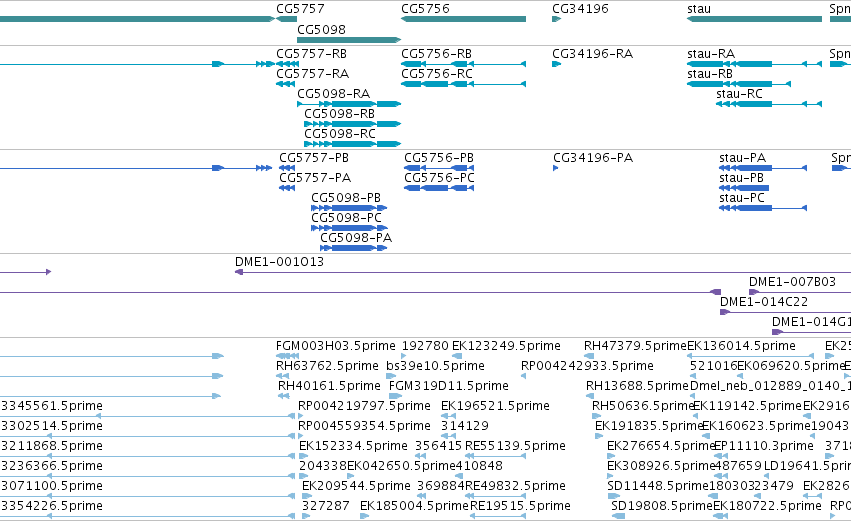
Task: Select transcript label CG5098-RC
Action: (x=340, y=134)
